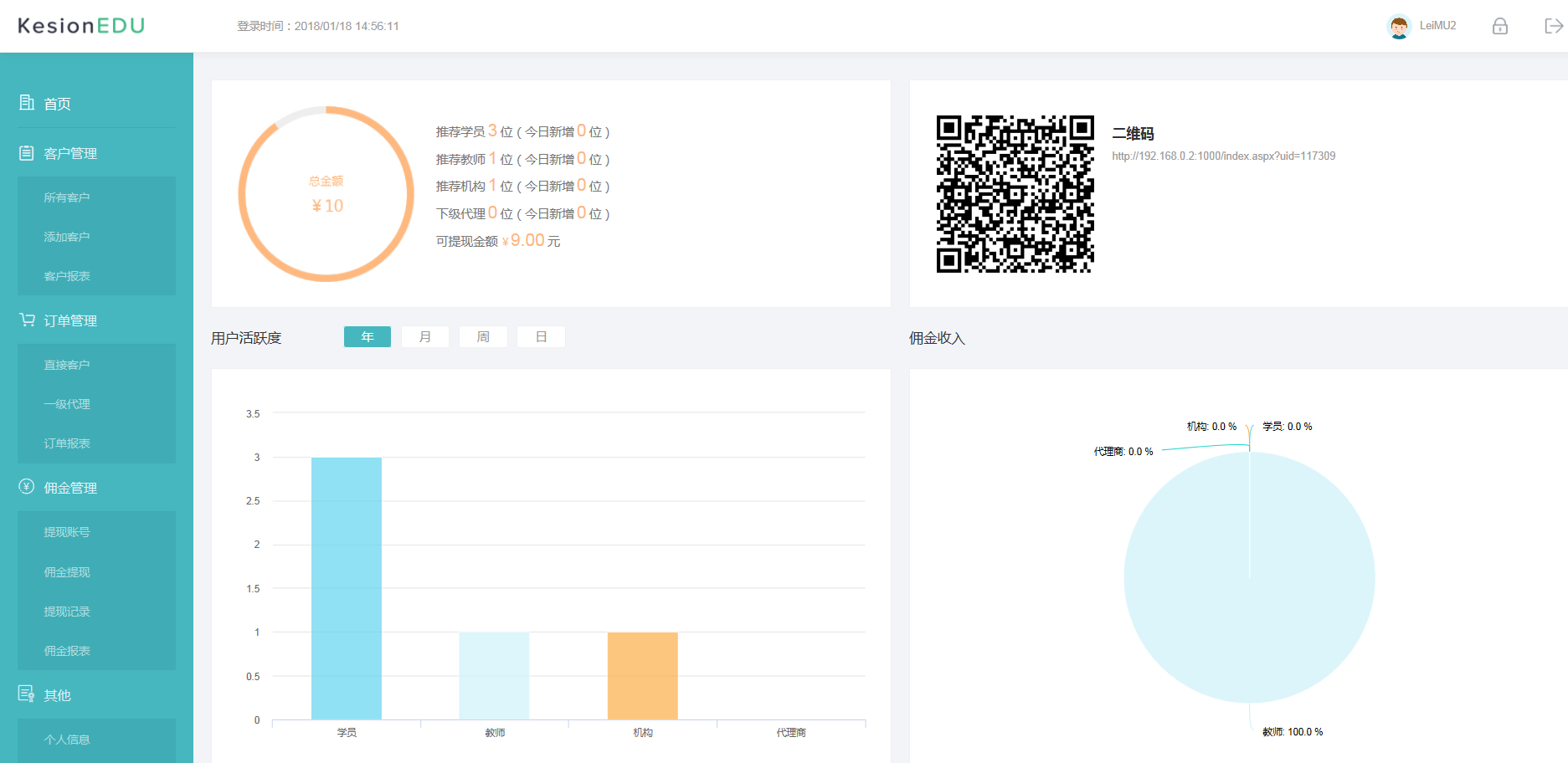Switch activity chart to 日 view
This screenshot has height=763, width=1568.
pyautogui.click(x=542, y=336)
